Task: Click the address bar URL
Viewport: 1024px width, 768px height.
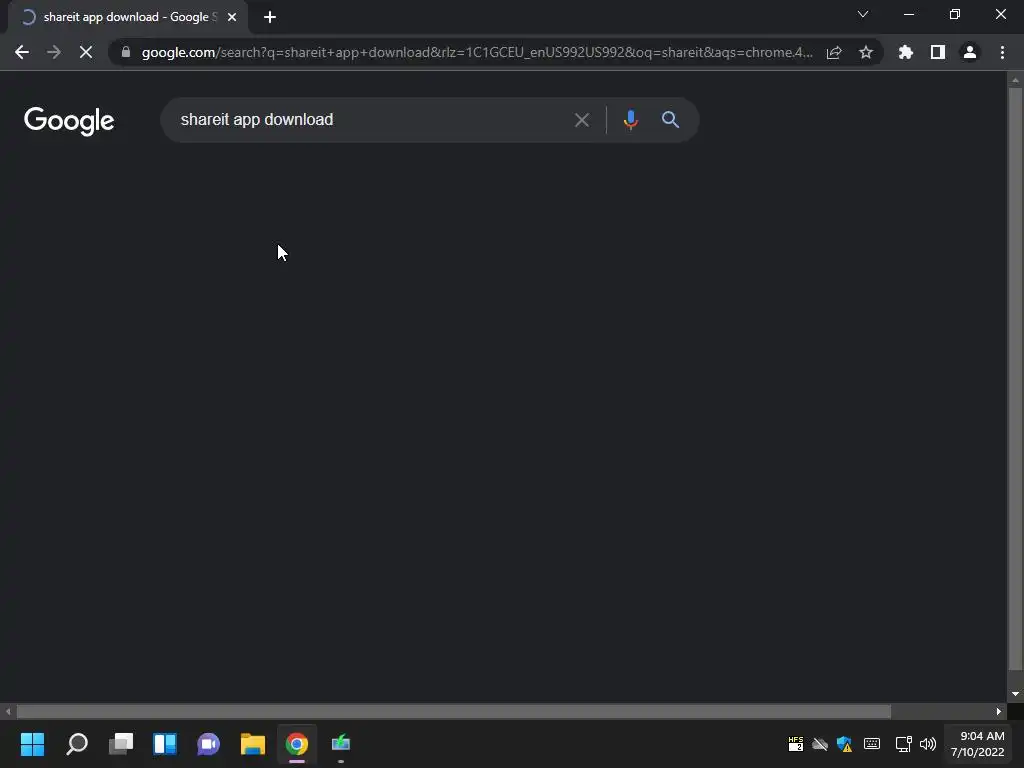Action: click(477, 52)
